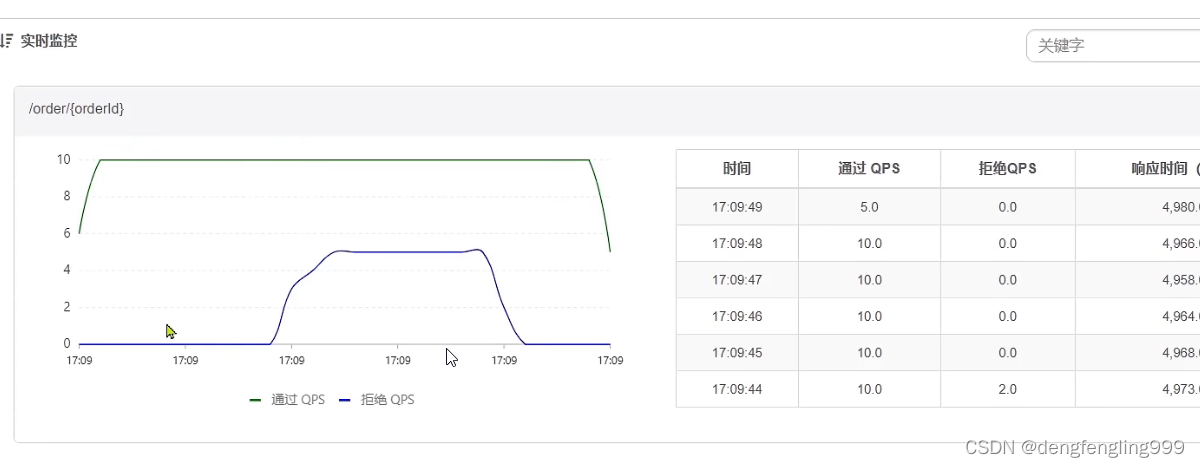Click the blue line's plateau near 5
Image resolution: width=1200 pixels, height=467 pixels.
tap(400, 252)
